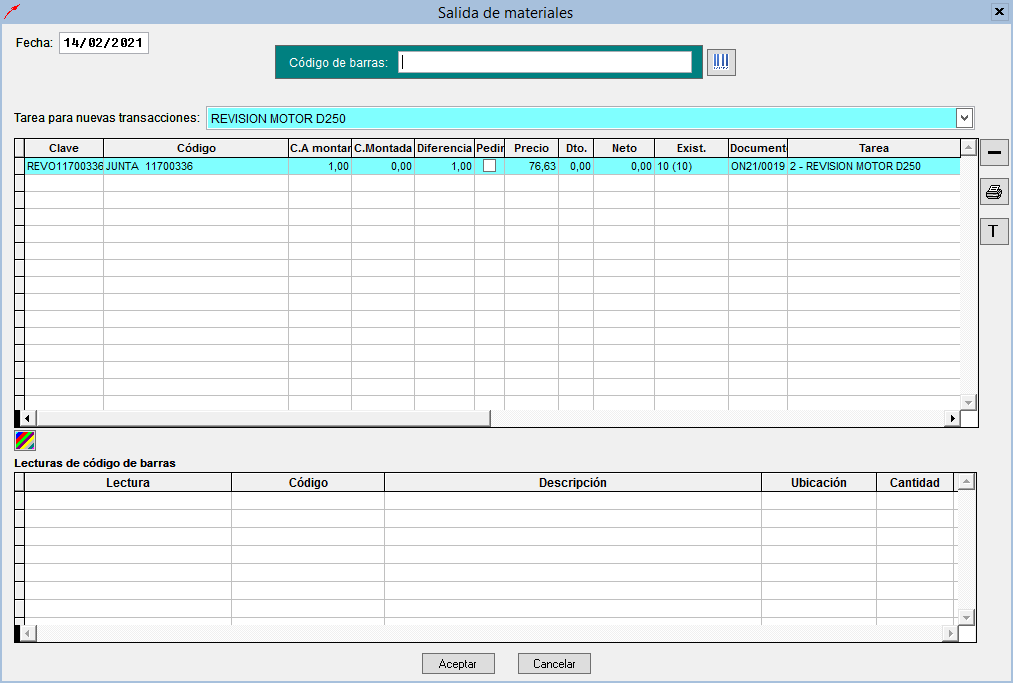Click the price cell 76,63

click(x=532, y=166)
